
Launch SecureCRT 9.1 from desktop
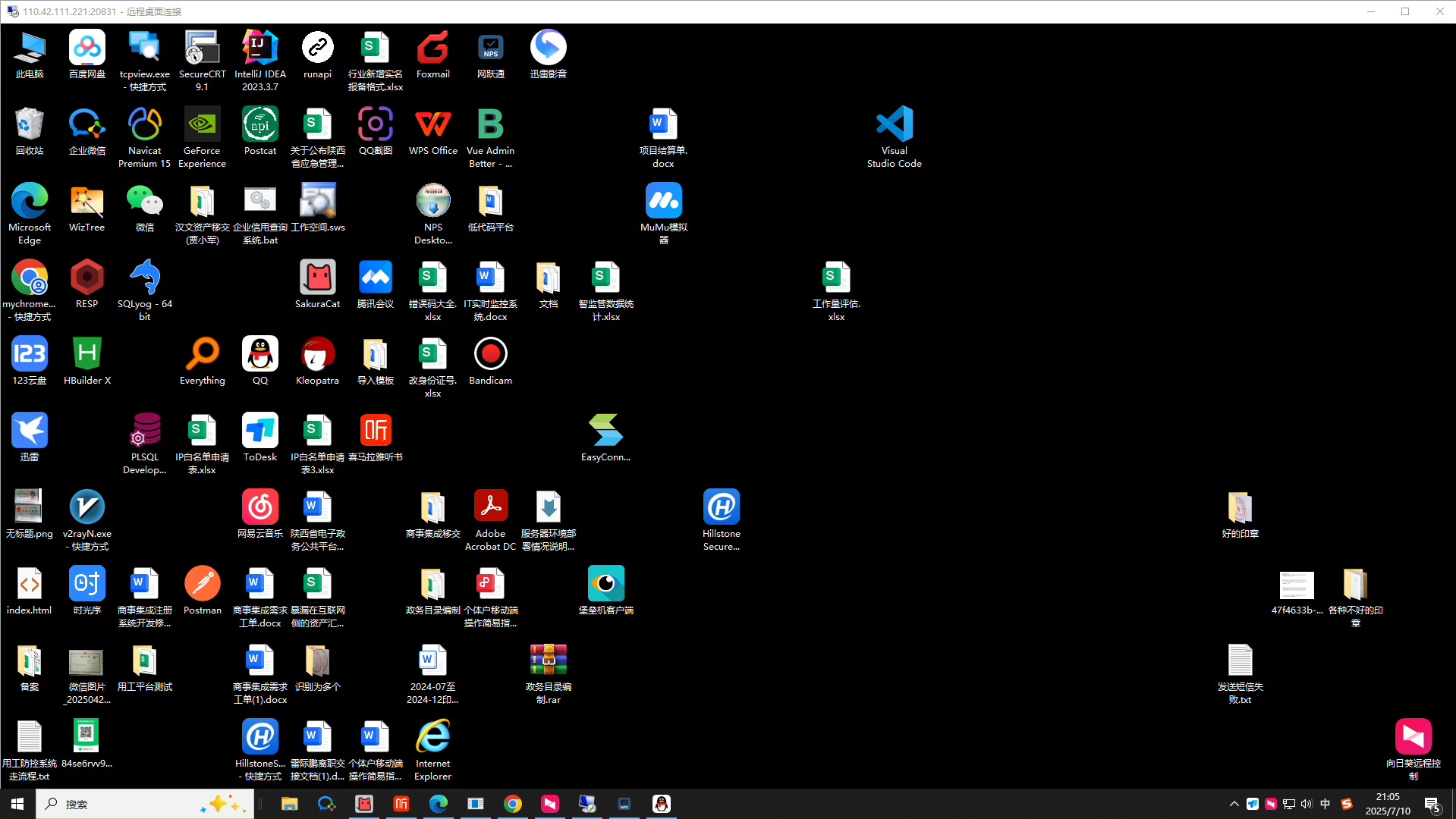point(203,61)
